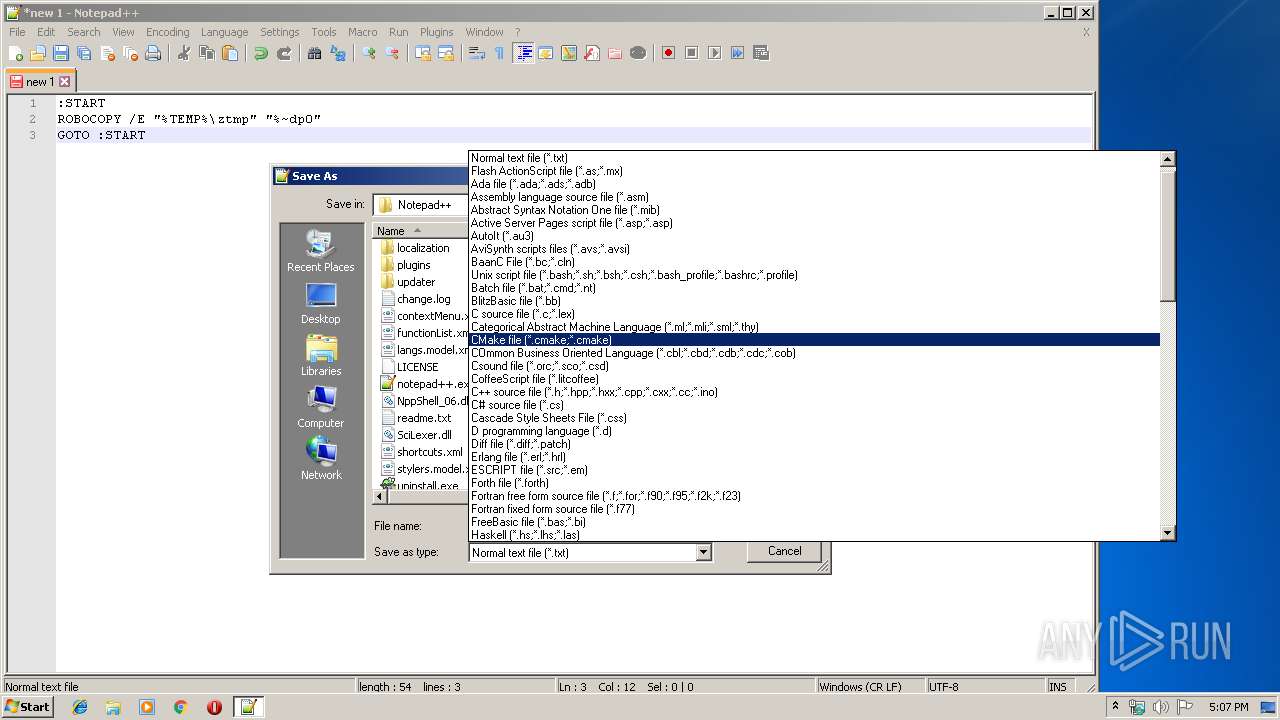Image resolution: width=1280 pixels, height=720 pixels.
Task: Click the Name column header
Action: [421, 231]
